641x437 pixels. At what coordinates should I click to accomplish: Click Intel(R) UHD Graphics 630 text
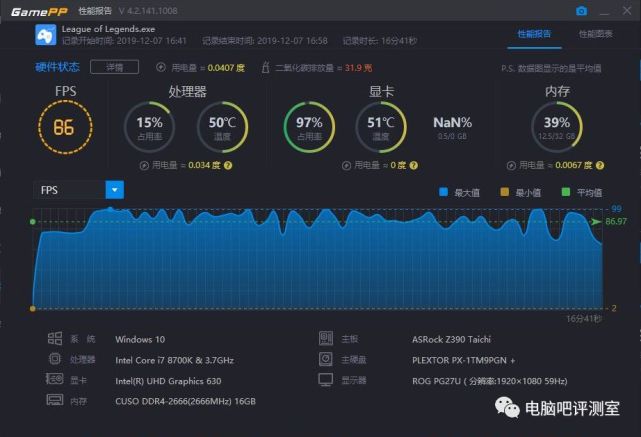[x=168, y=381]
